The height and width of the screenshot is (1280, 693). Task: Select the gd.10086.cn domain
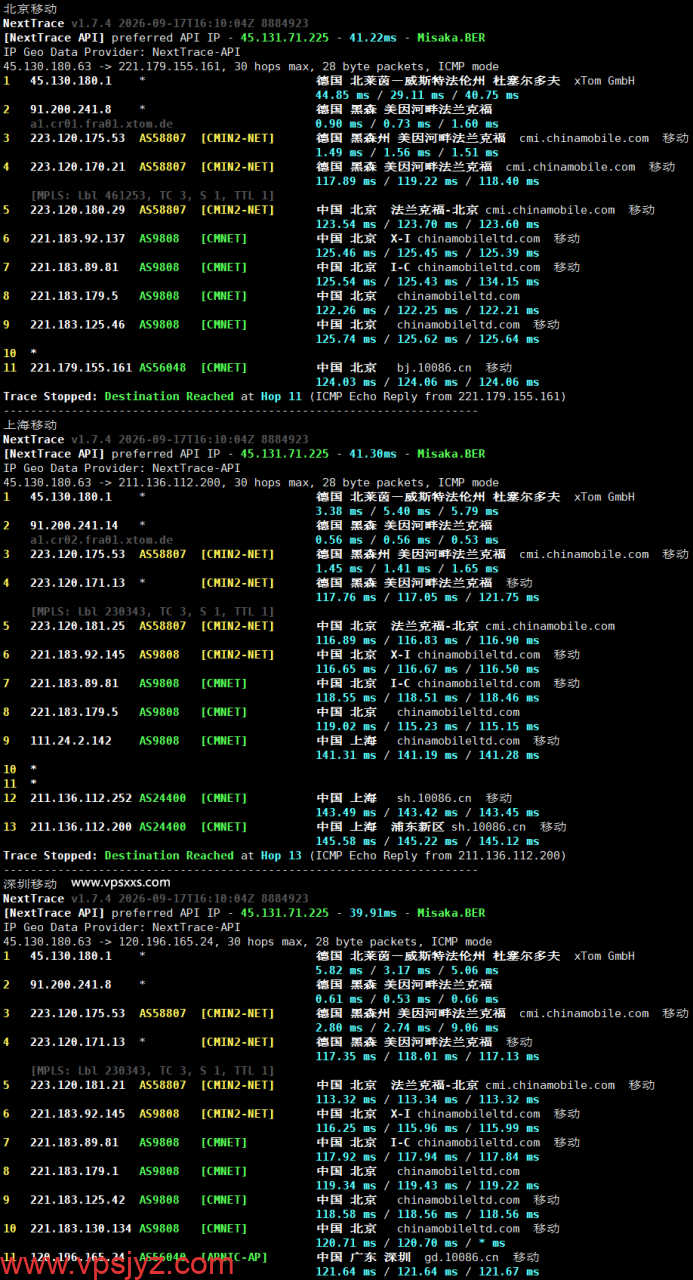tap(461, 1257)
